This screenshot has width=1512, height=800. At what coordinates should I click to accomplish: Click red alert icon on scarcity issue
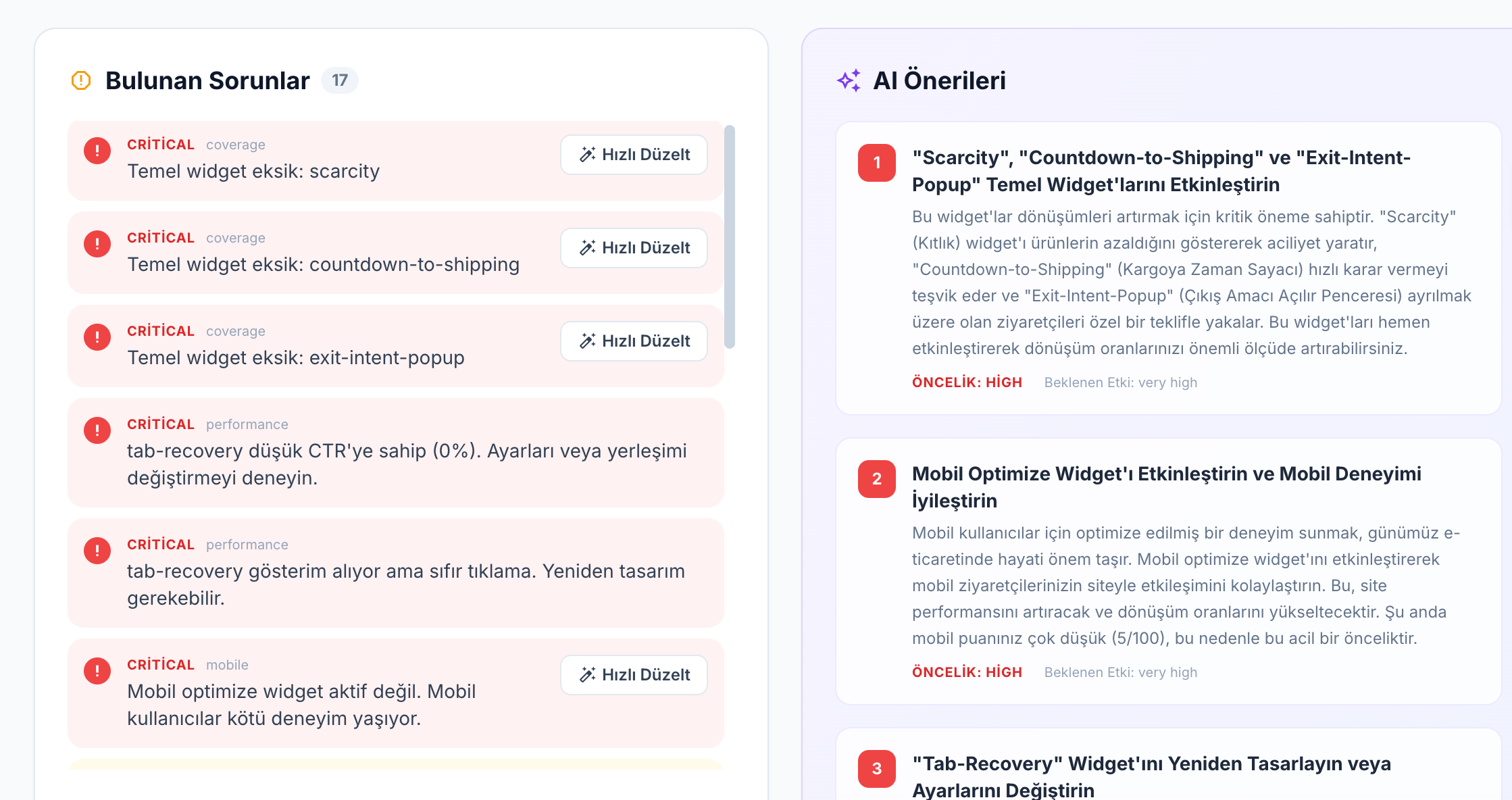point(97,151)
